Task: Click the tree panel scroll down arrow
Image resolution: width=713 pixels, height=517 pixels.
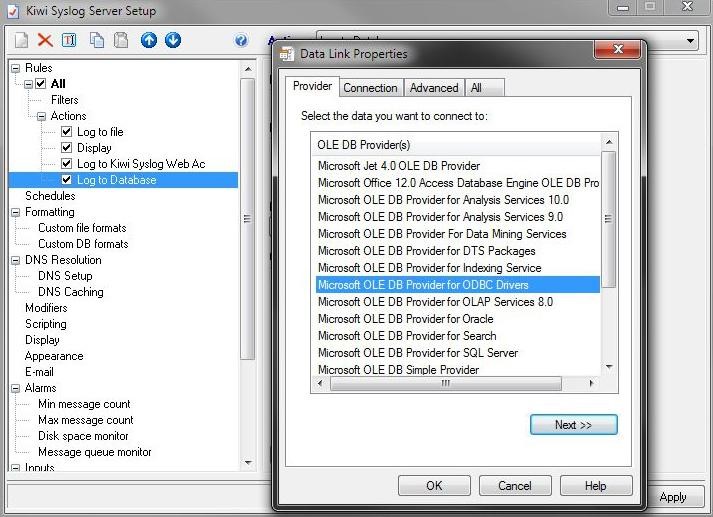Action: (x=248, y=463)
